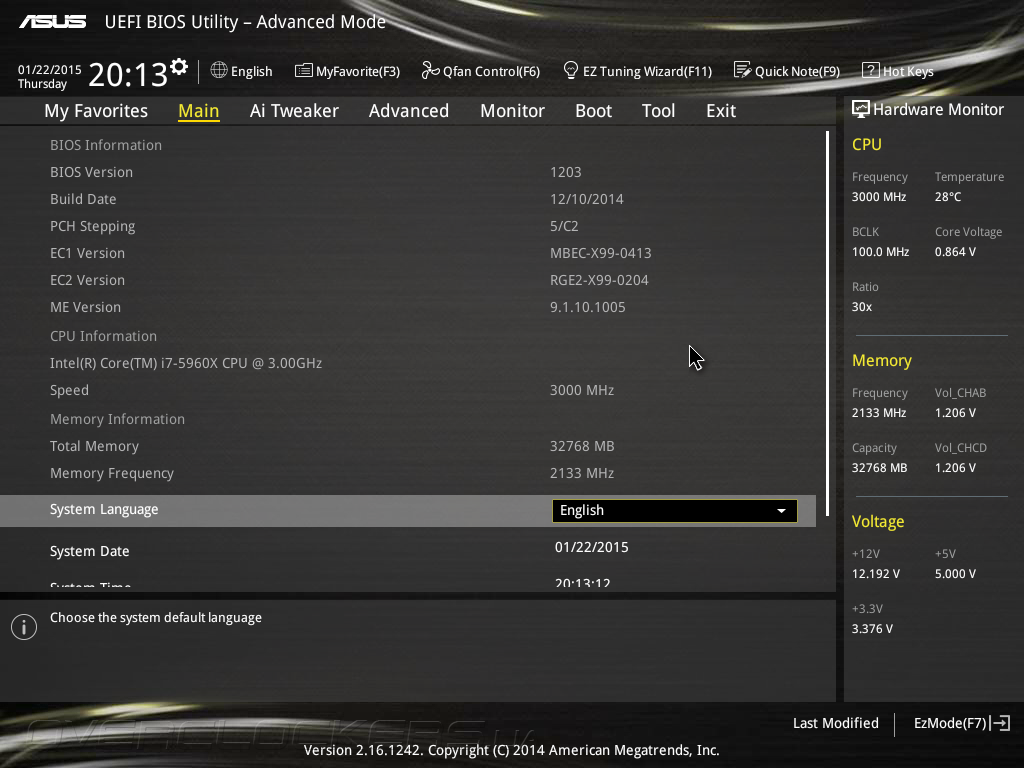Screen dimensions: 1024x768
Task: Open MyFavorite(F3) list icon
Action: pyautogui.click(x=303, y=71)
